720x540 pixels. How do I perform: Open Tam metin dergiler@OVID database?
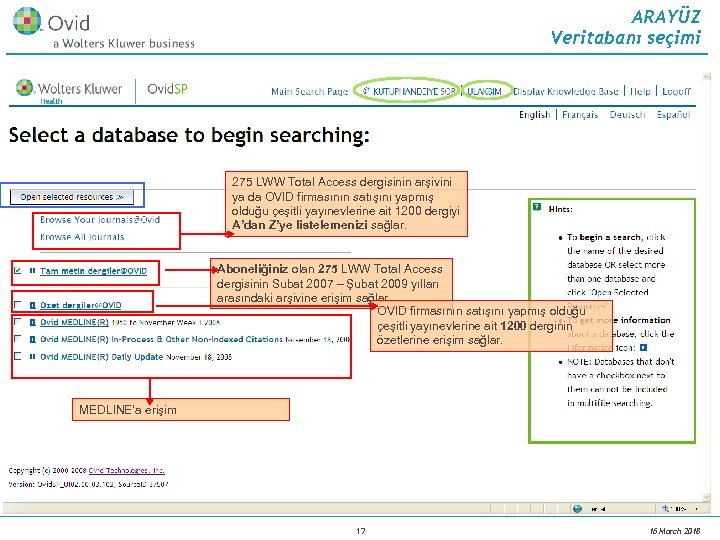93,271
